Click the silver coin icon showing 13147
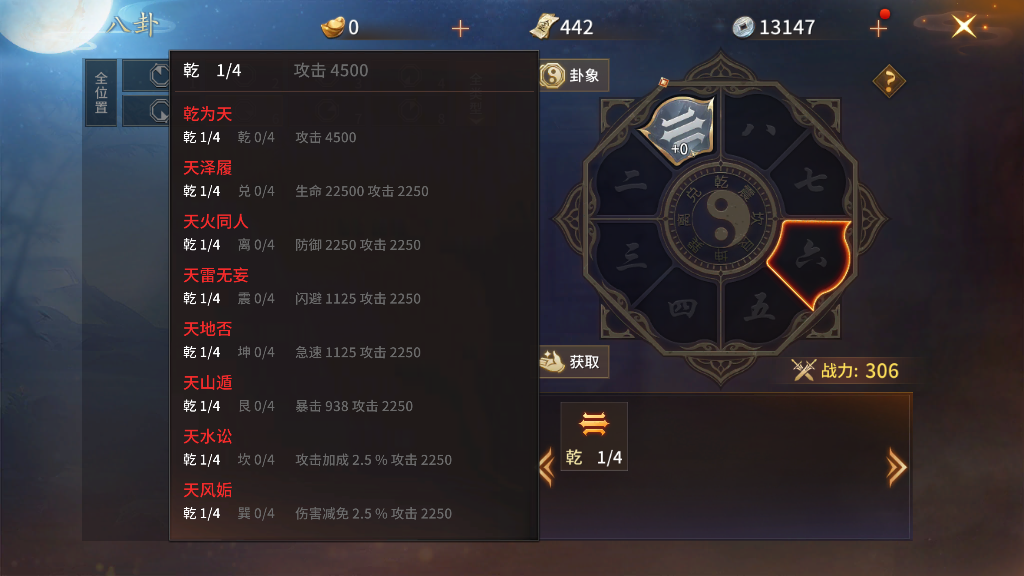The height and width of the screenshot is (576, 1024). pos(743,27)
